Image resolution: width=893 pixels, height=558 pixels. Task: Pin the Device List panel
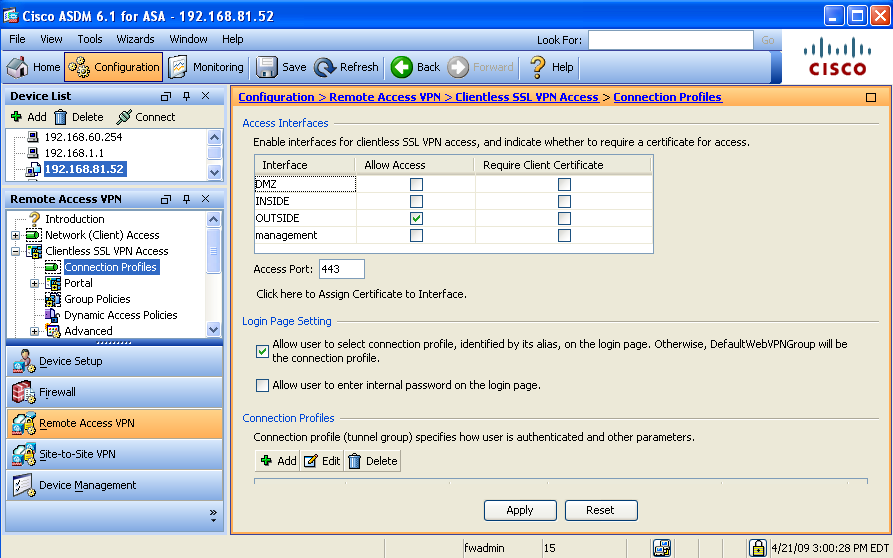(x=186, y=96)
